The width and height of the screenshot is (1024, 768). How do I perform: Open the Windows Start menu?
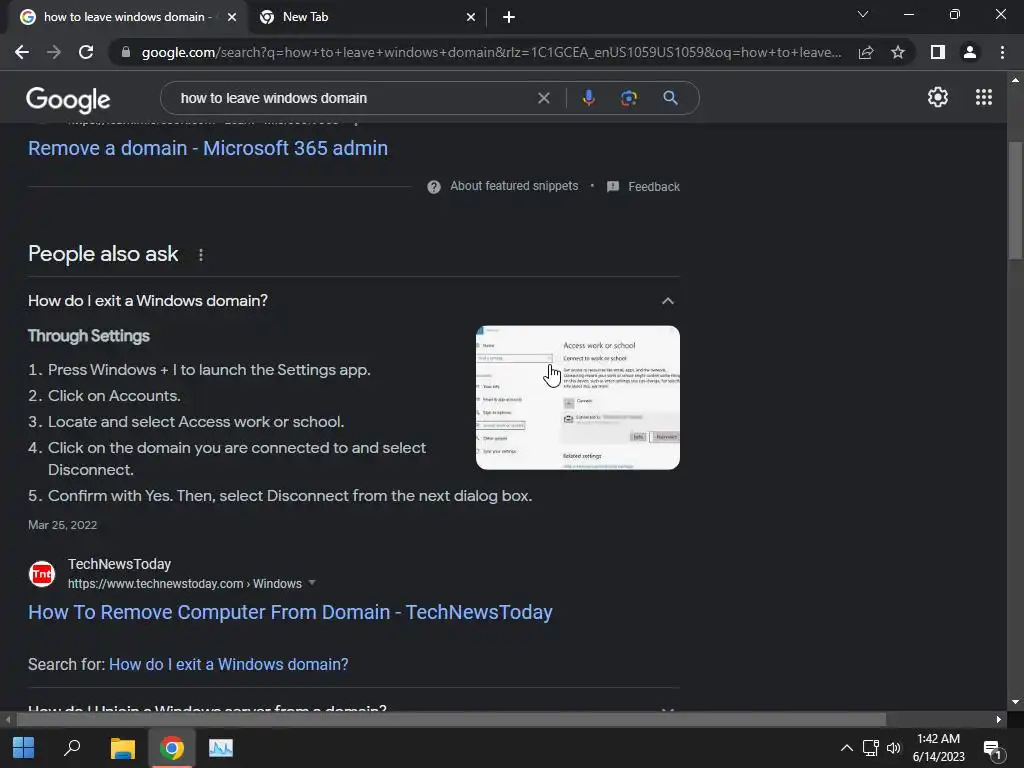(24, 748)
